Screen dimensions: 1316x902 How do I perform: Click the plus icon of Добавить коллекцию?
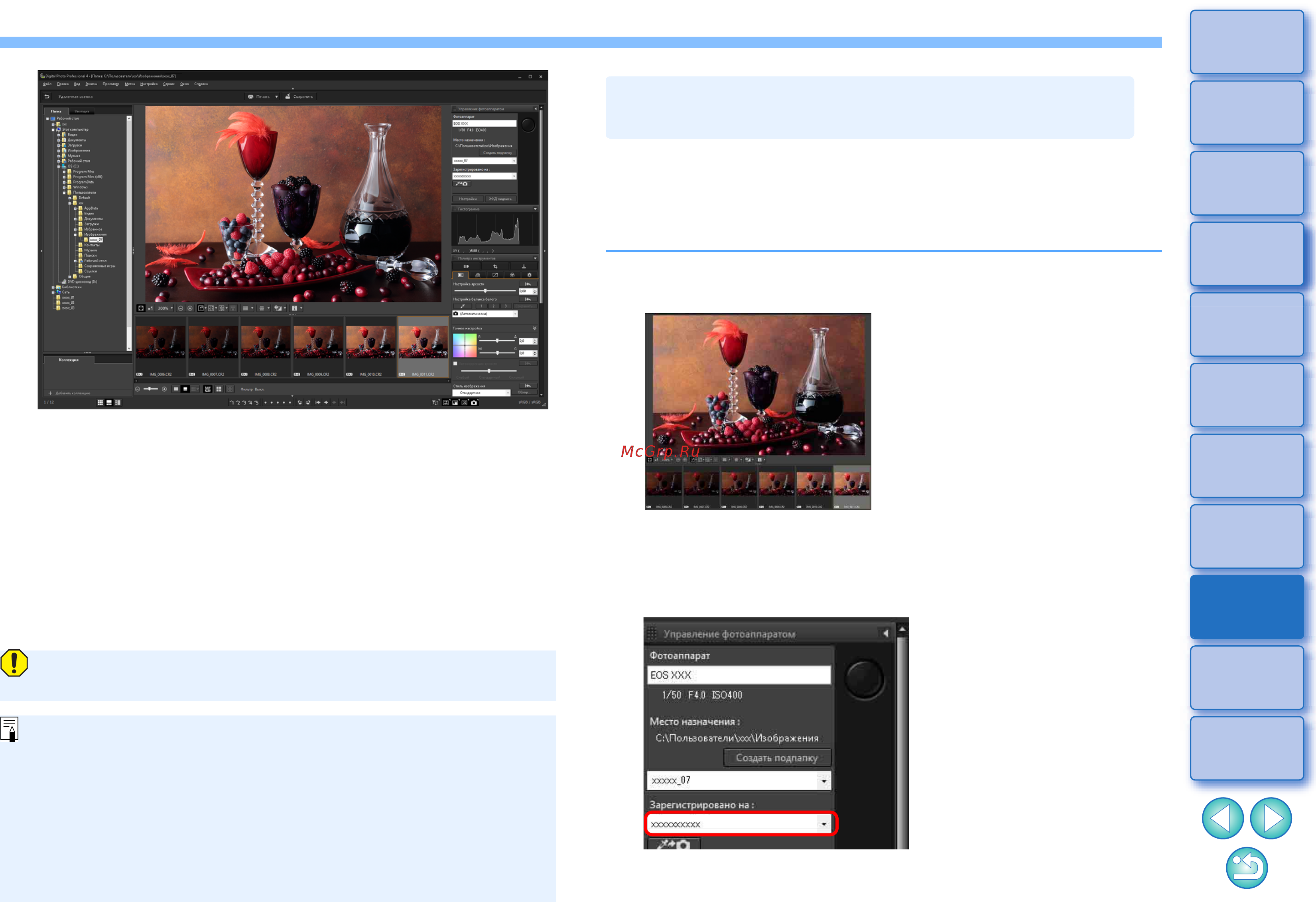point(50,393)
